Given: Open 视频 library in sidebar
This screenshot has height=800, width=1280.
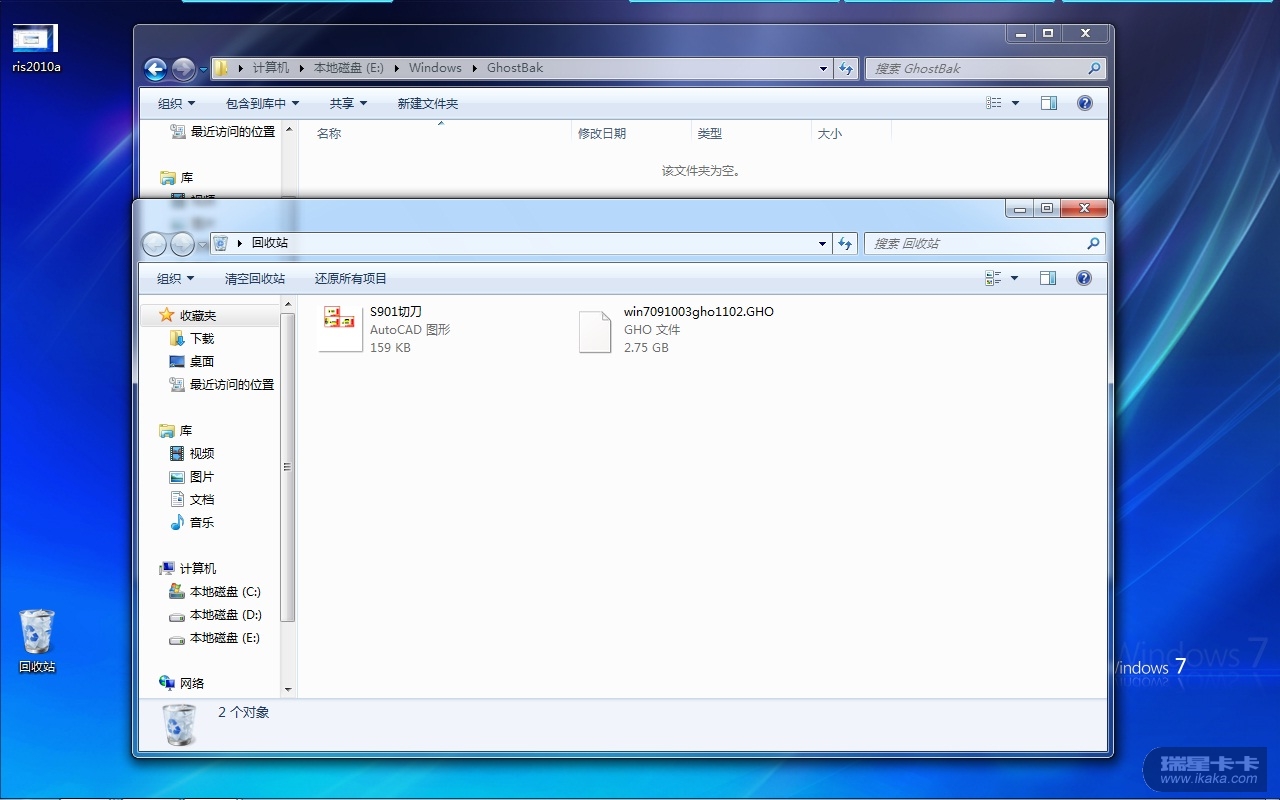Looking at the screenshot, I should [192, 454].
